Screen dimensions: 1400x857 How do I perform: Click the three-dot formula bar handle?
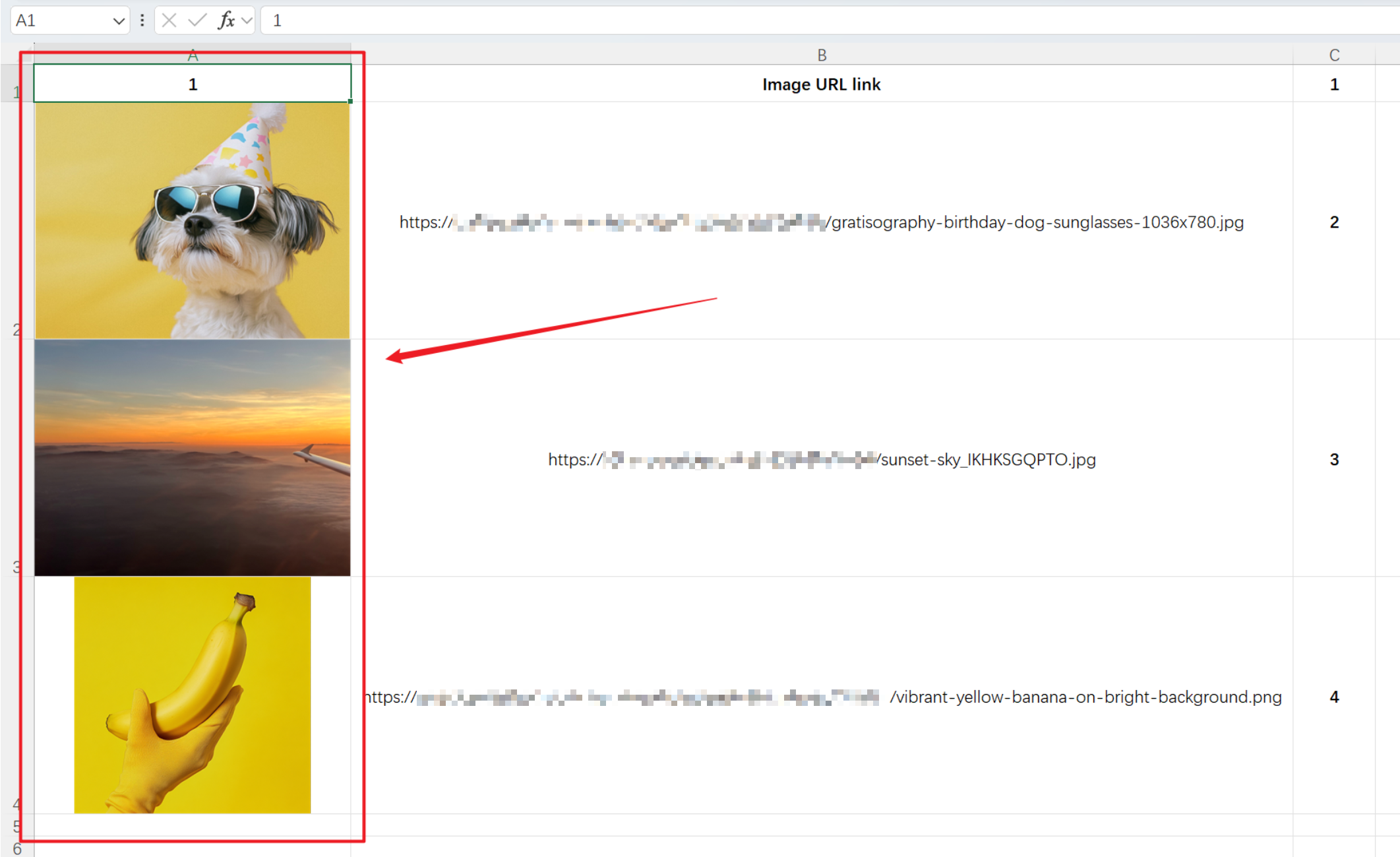point(142,20)
